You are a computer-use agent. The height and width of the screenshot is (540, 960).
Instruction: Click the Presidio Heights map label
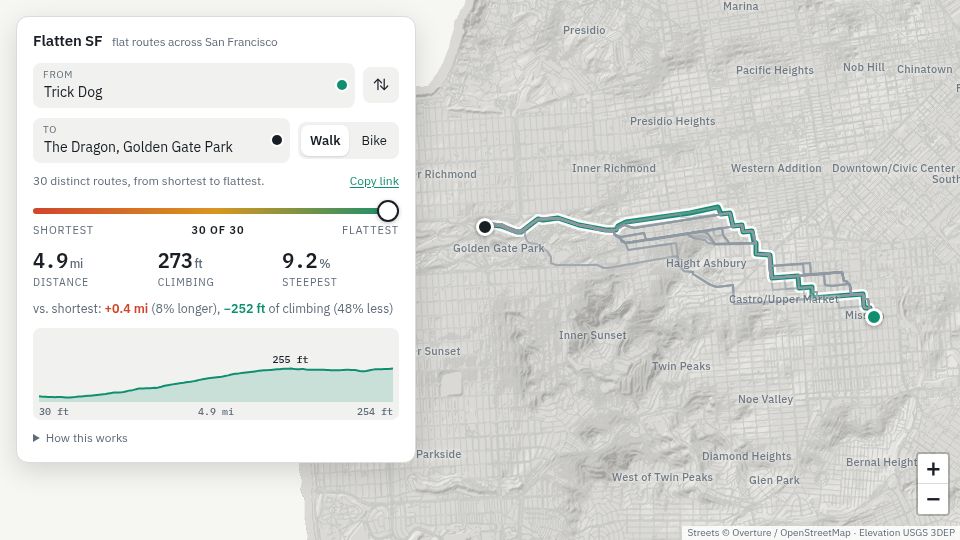click(x=672, y=121)
